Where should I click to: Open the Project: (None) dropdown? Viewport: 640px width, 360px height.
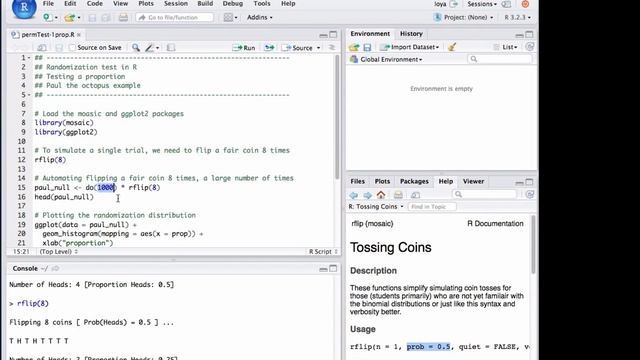(x=468, y=17)
